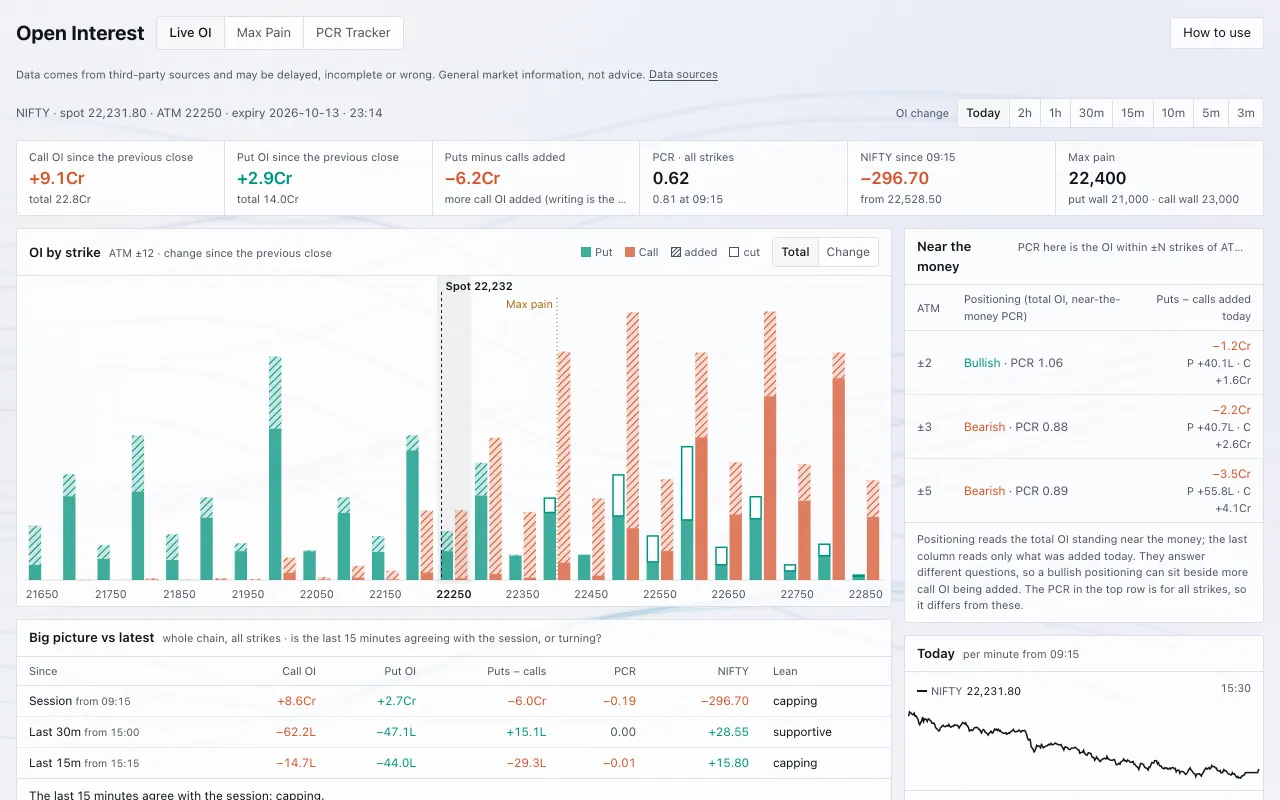Screen dimensions: 1280x800
Task: Set OI change window to 10m
Action: click(x=1173, y=113)
